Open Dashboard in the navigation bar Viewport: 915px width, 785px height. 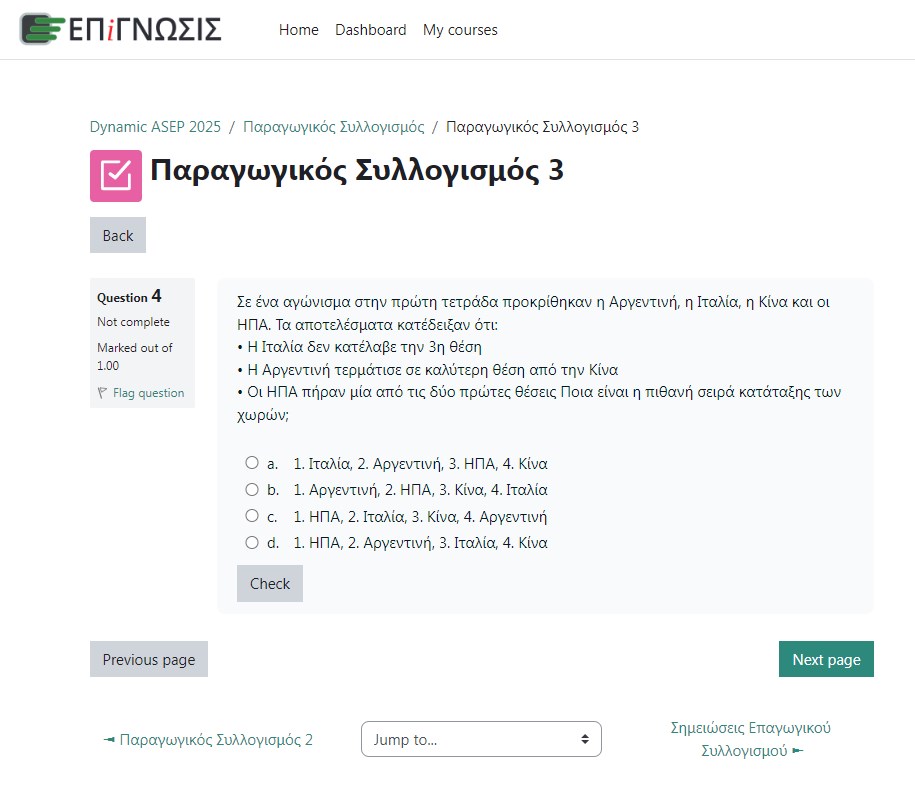pos(371,30)
